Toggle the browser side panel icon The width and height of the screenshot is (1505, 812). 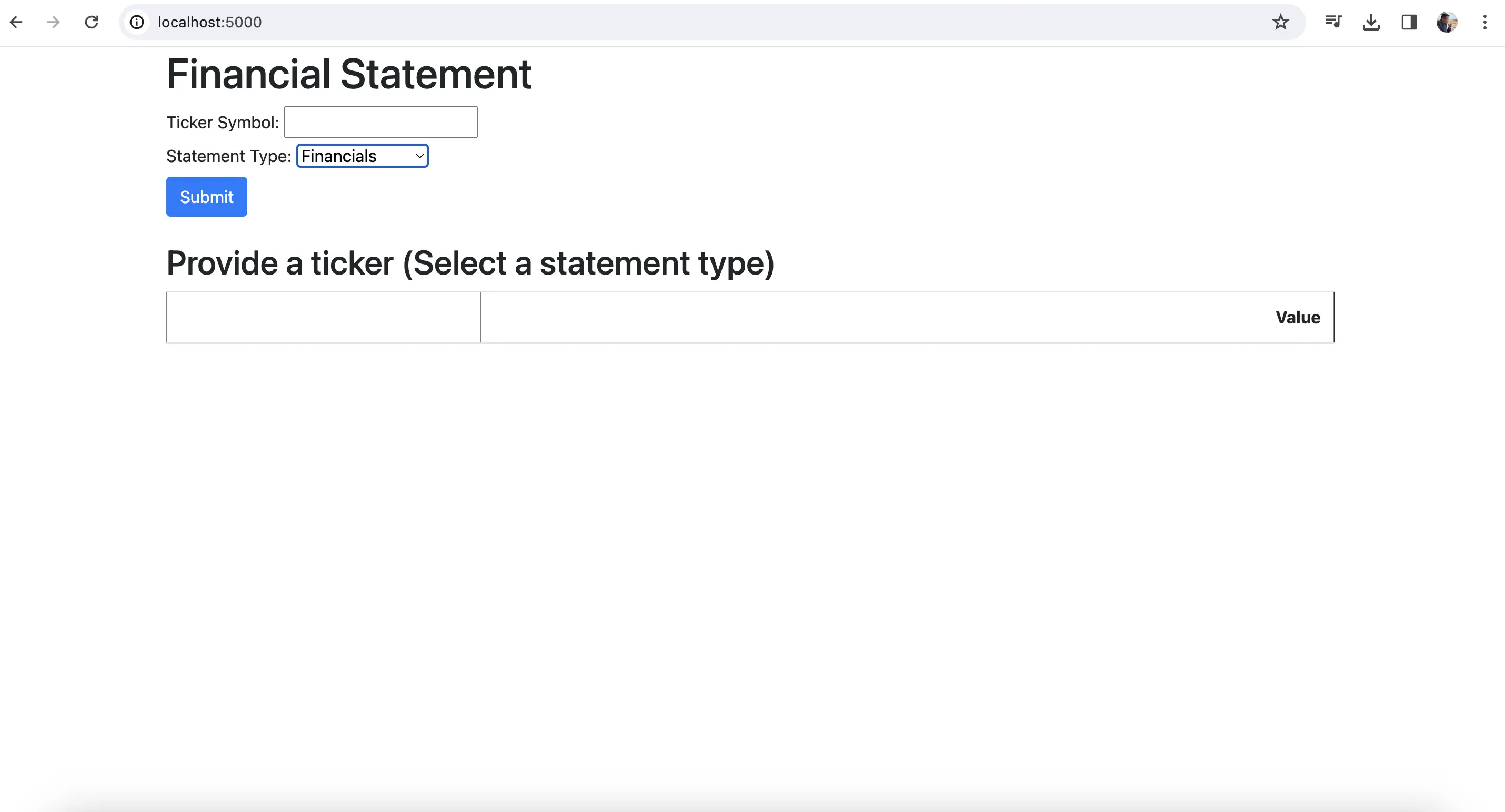1409,22
